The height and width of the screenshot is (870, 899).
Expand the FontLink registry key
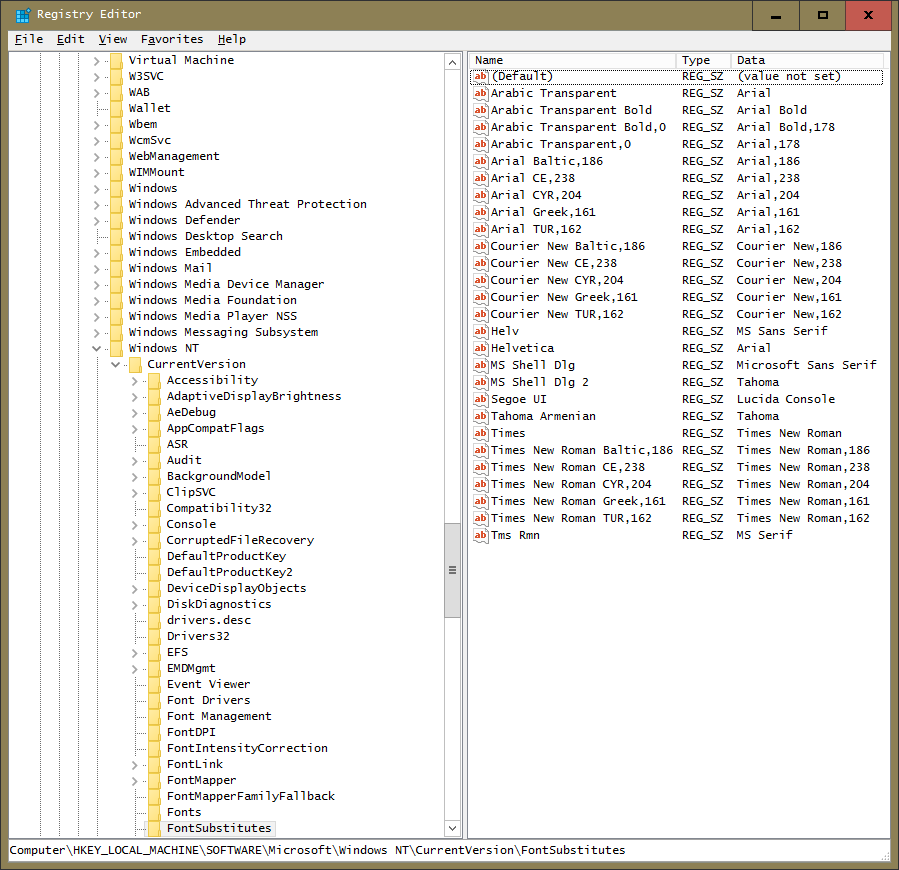135,764
